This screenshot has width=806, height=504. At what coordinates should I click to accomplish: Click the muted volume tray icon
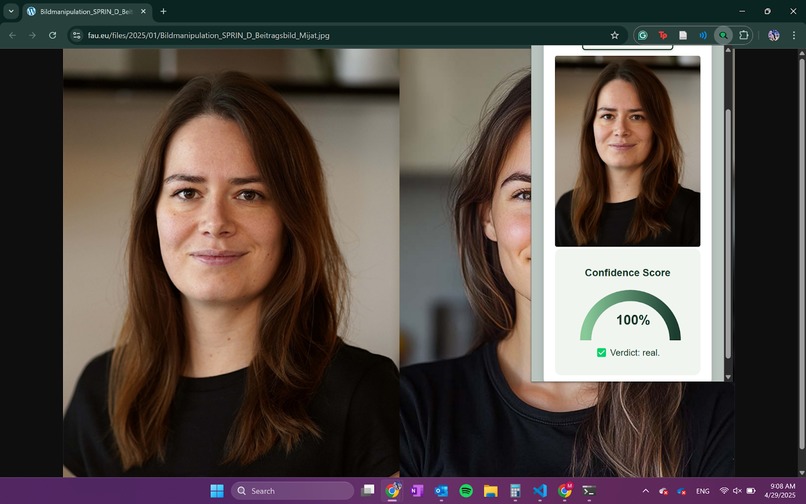coord(737,491)
